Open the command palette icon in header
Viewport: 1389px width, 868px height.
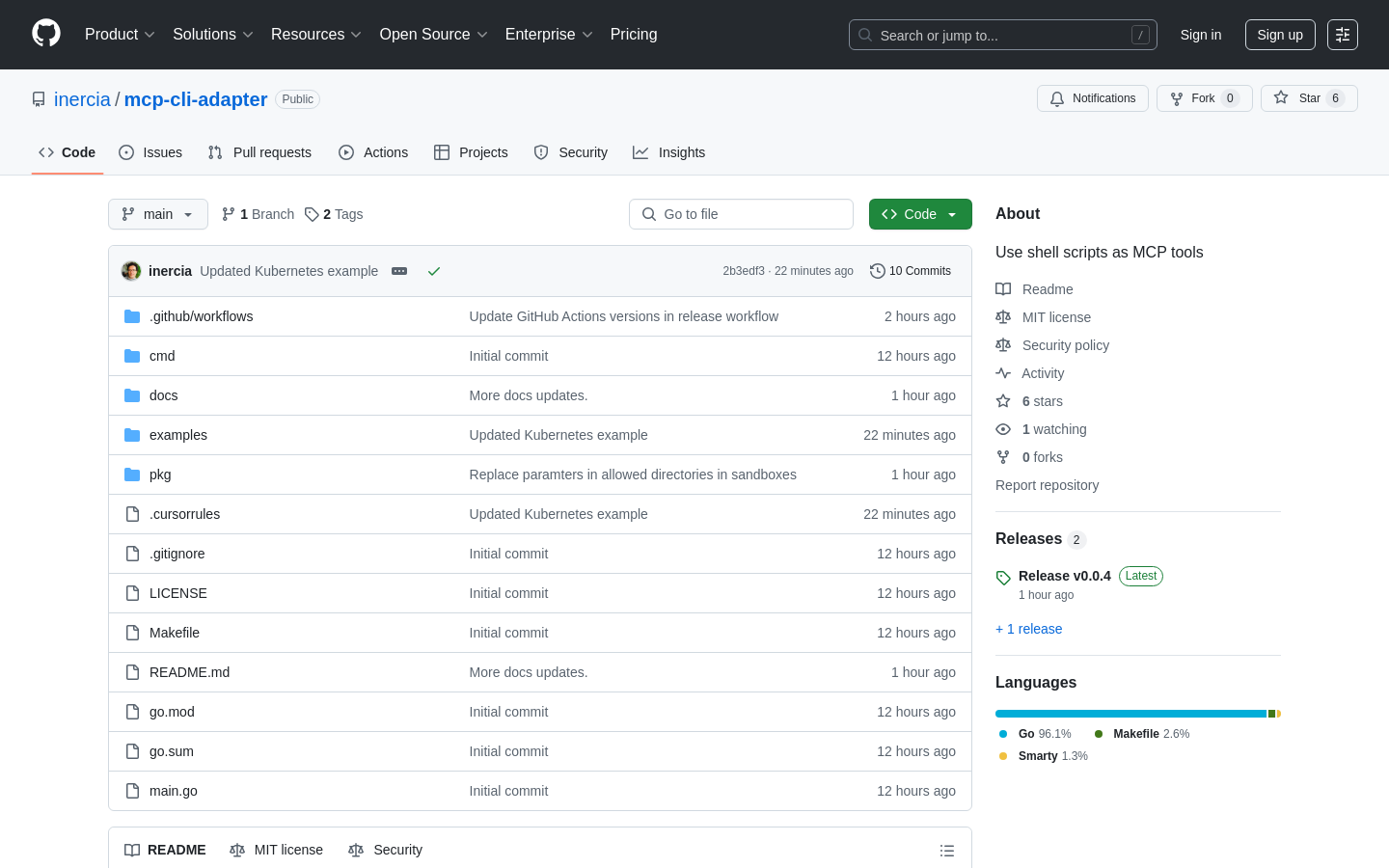pos(1343,35)
